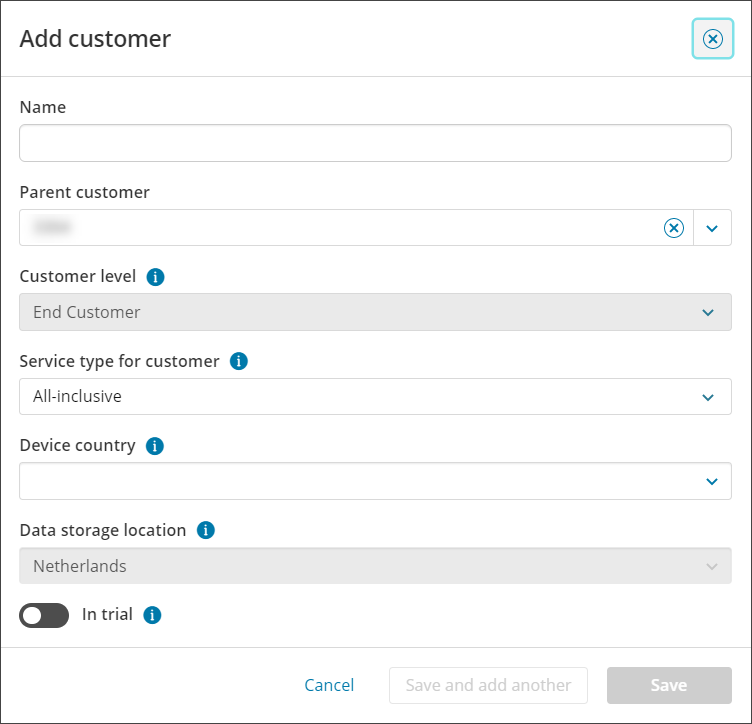
Task: Open the Data storage location Netherlands dropdown
Action: (x=375, y=566)
